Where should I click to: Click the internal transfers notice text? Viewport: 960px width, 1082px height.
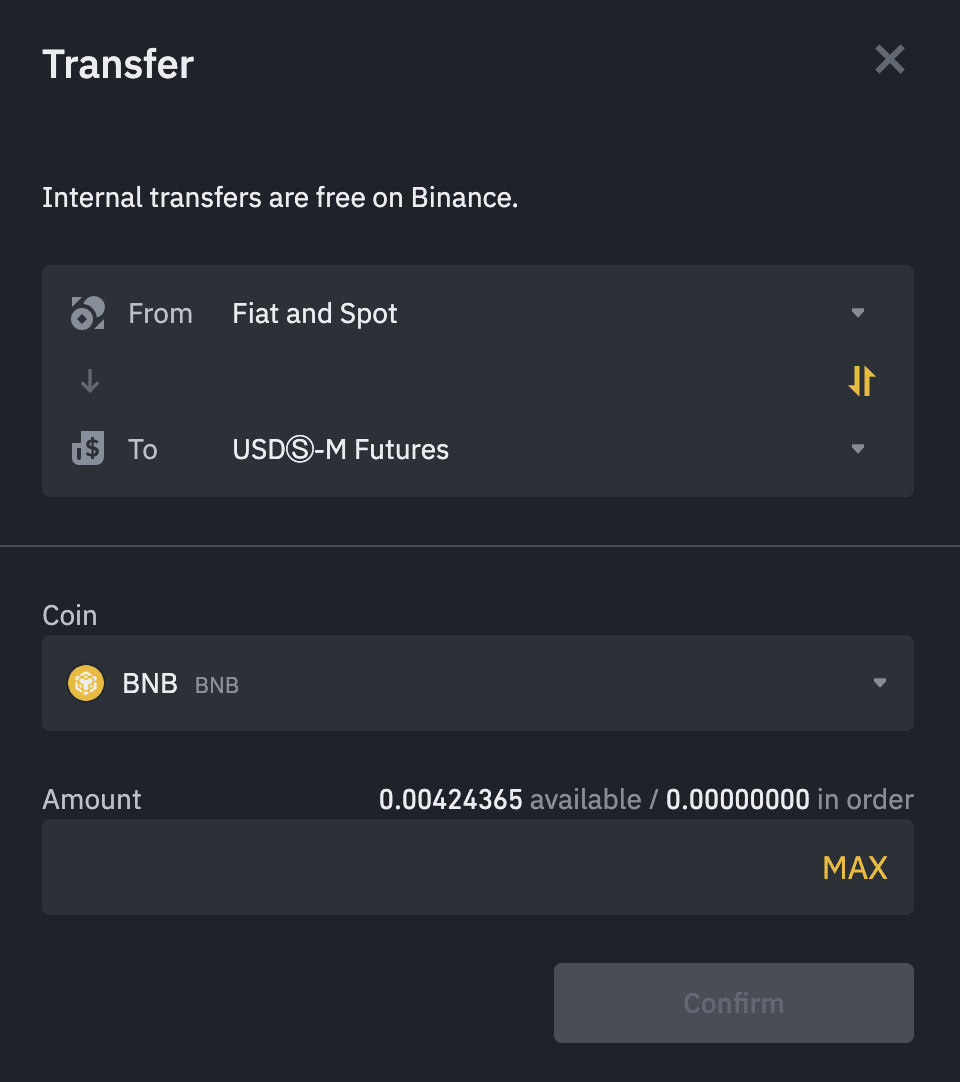[x=280, y=197]
